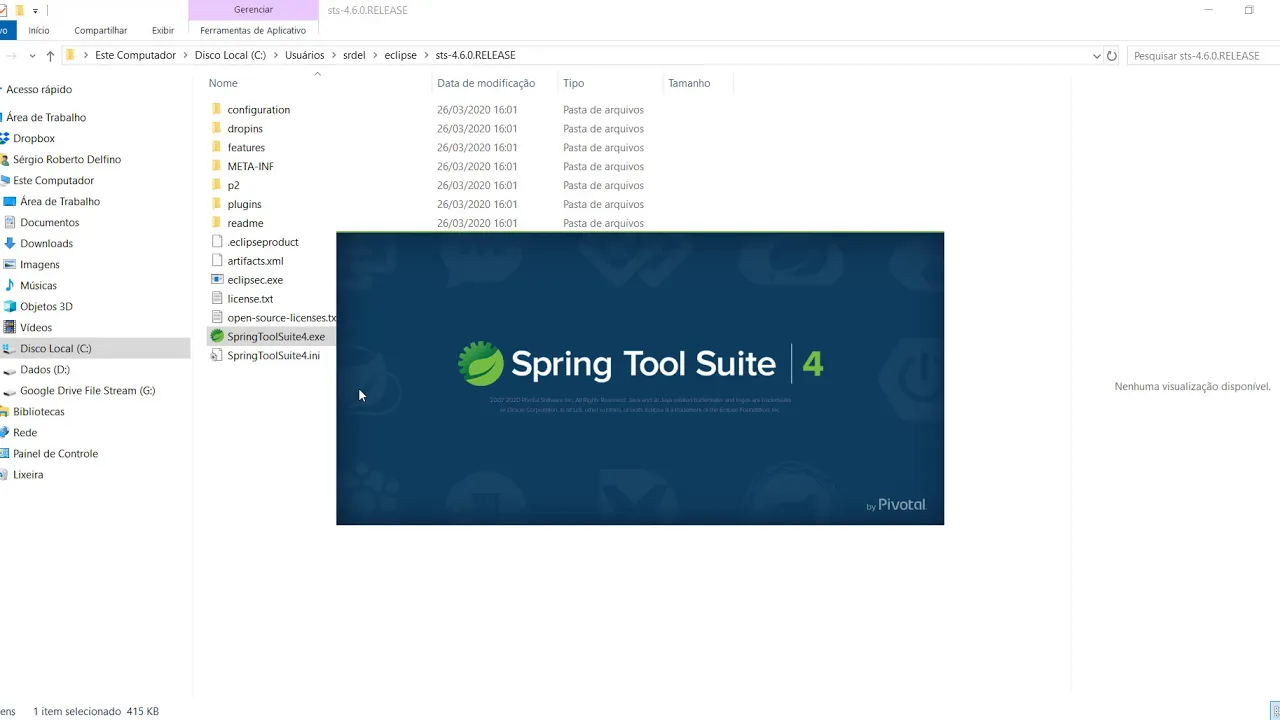Sort by Data de modificação column
1280x720 pixels.
click(x=486, y=83)
